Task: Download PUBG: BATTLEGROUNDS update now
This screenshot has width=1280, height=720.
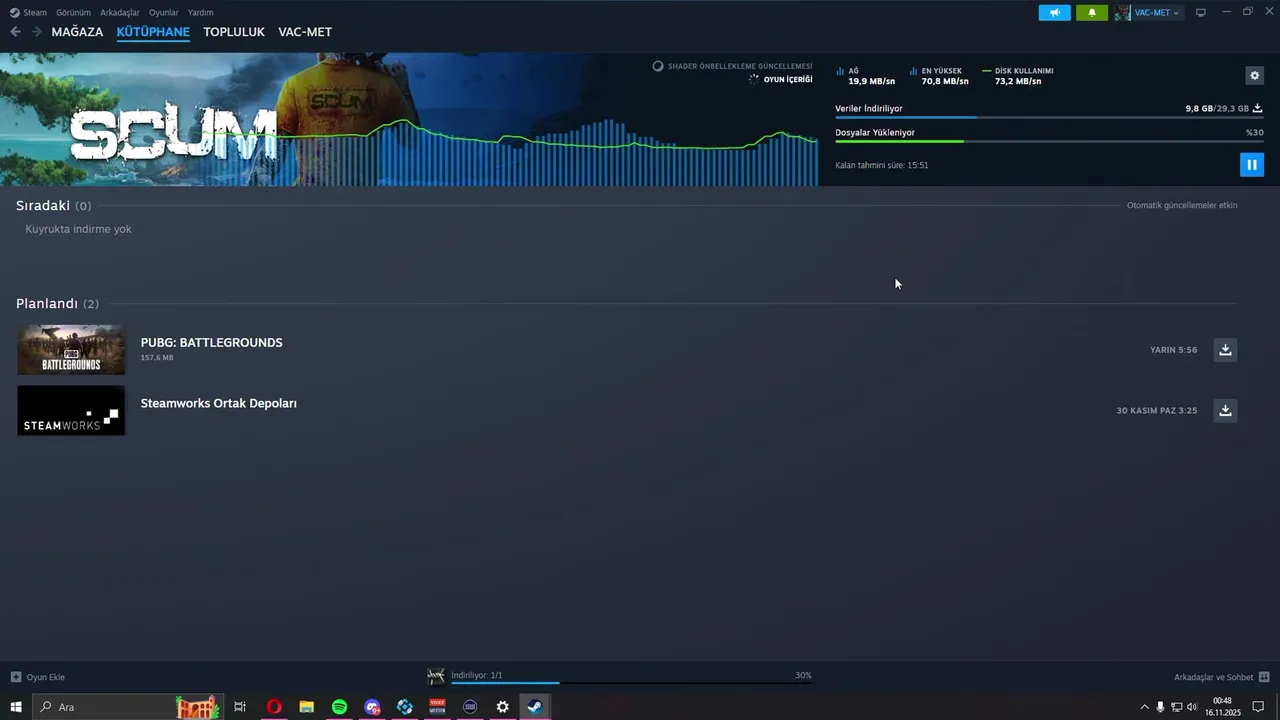Action: tap(1225, 349)
